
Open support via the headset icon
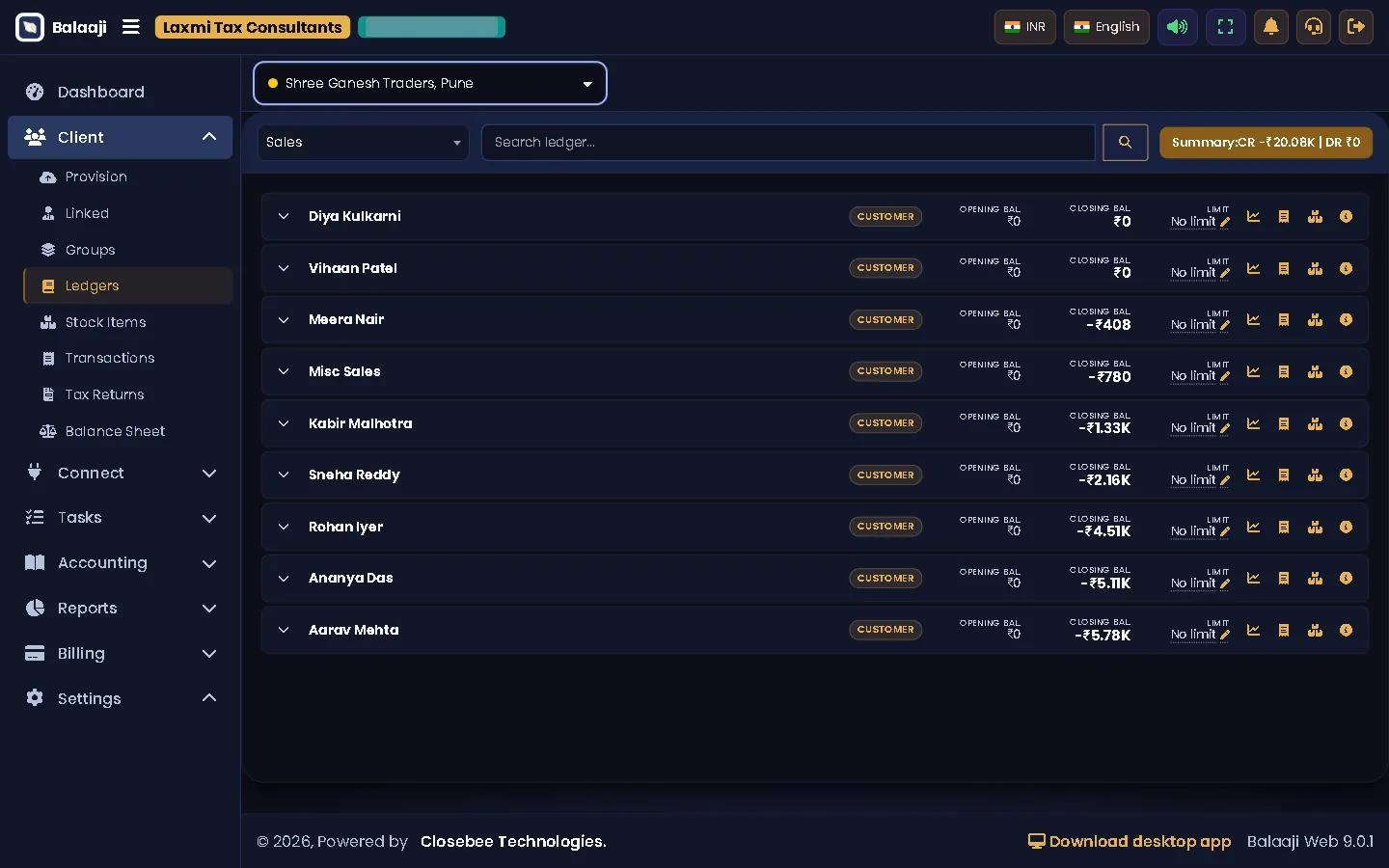[x=1314, y=27]
